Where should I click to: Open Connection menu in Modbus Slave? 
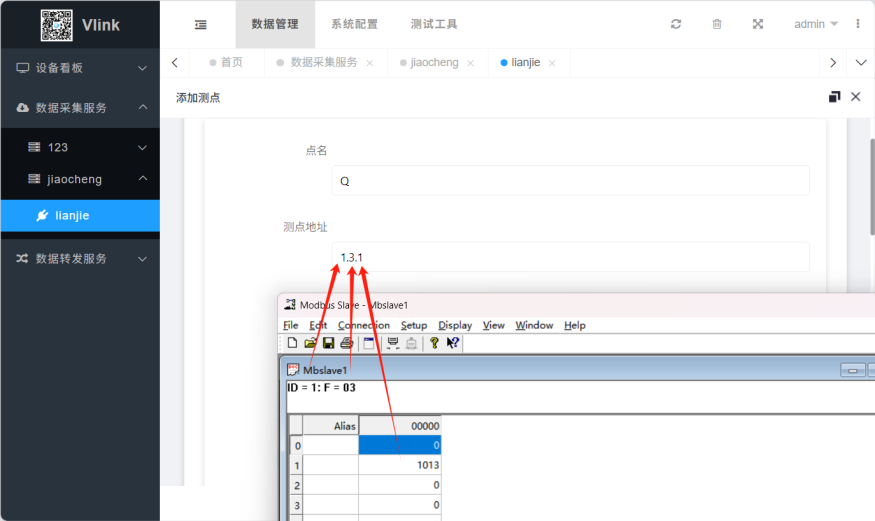pyautogui.click(x=364, y=325)
